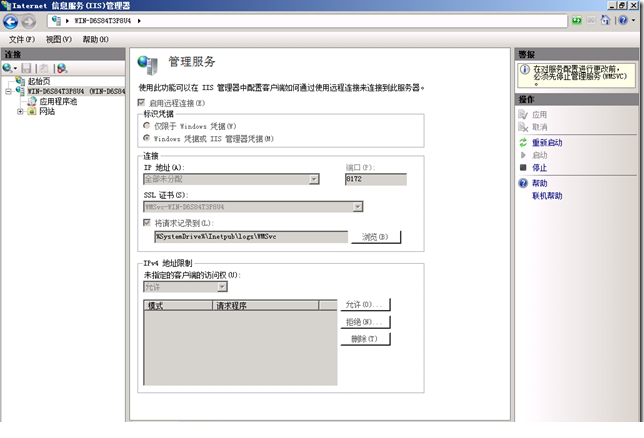Click the 模式 column header
The width and height of the screenshot is (644, 438).
(178, 305)
